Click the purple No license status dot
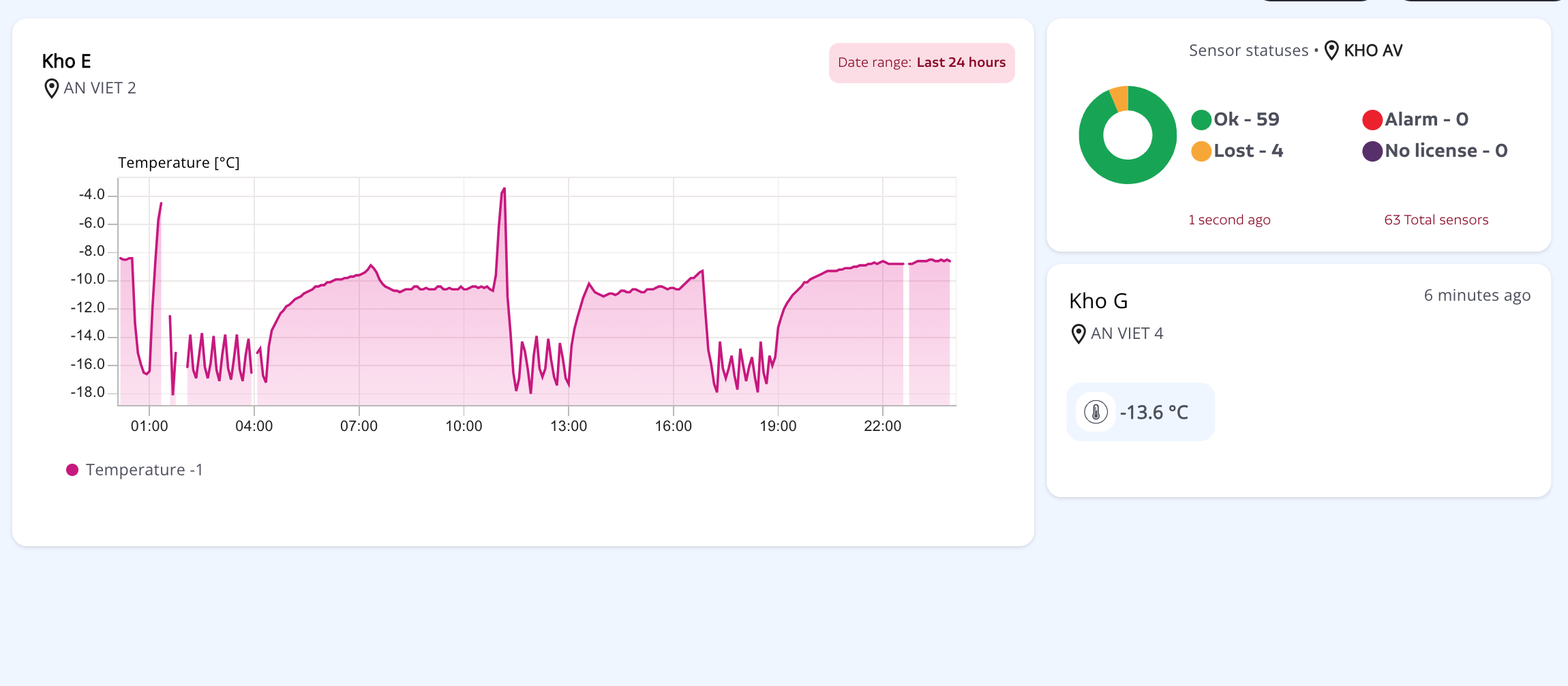The width and height of the screenshot is (1568, 686). [x=1372, y=151]
